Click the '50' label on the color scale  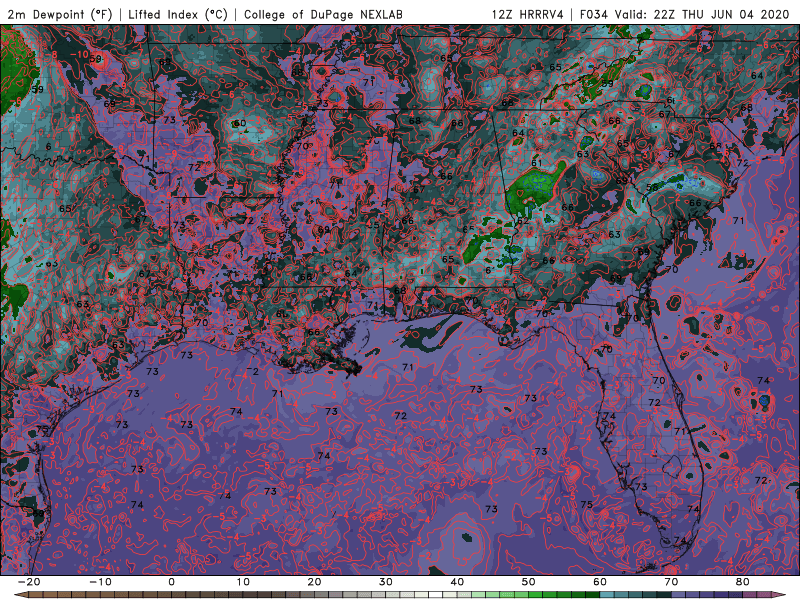point(529,582)
